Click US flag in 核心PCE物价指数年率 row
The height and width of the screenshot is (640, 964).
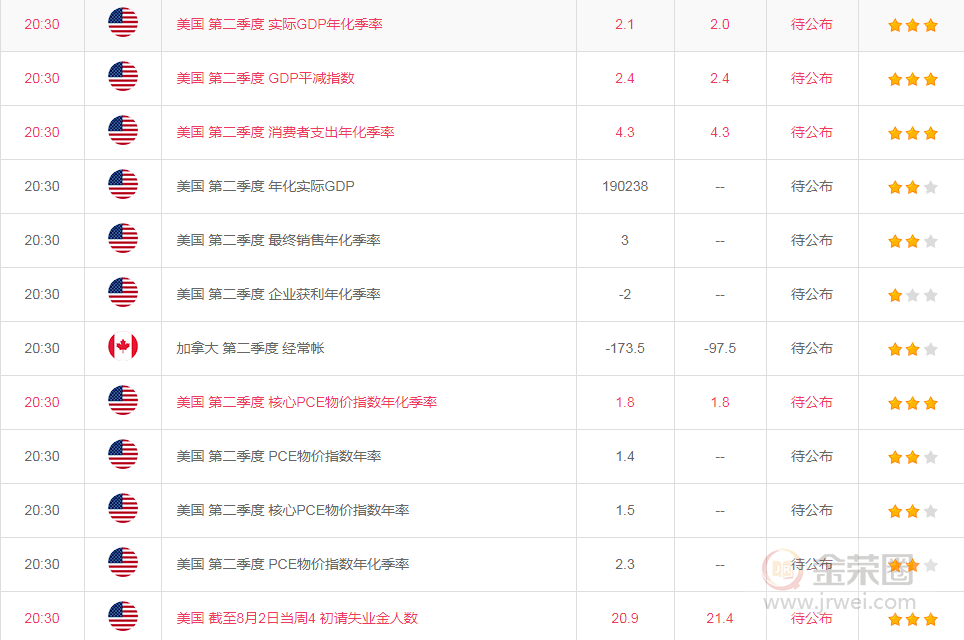pyautogui.click(x=123, y=509)
